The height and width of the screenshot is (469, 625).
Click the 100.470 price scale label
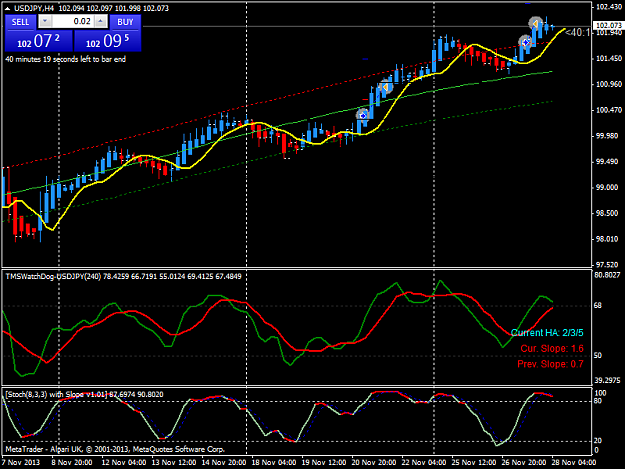point(609,110)
